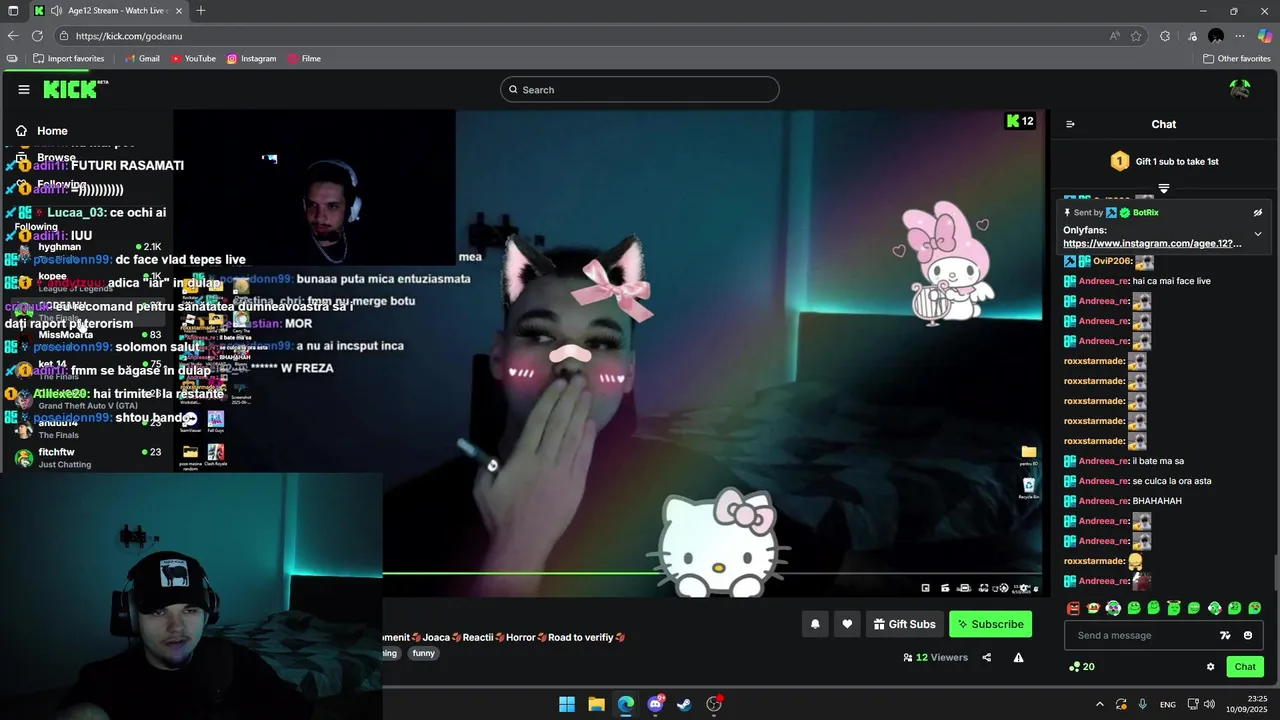Expand Other favorites folder
Viewport: 1280px width, 720px height.
[1237, 59]
